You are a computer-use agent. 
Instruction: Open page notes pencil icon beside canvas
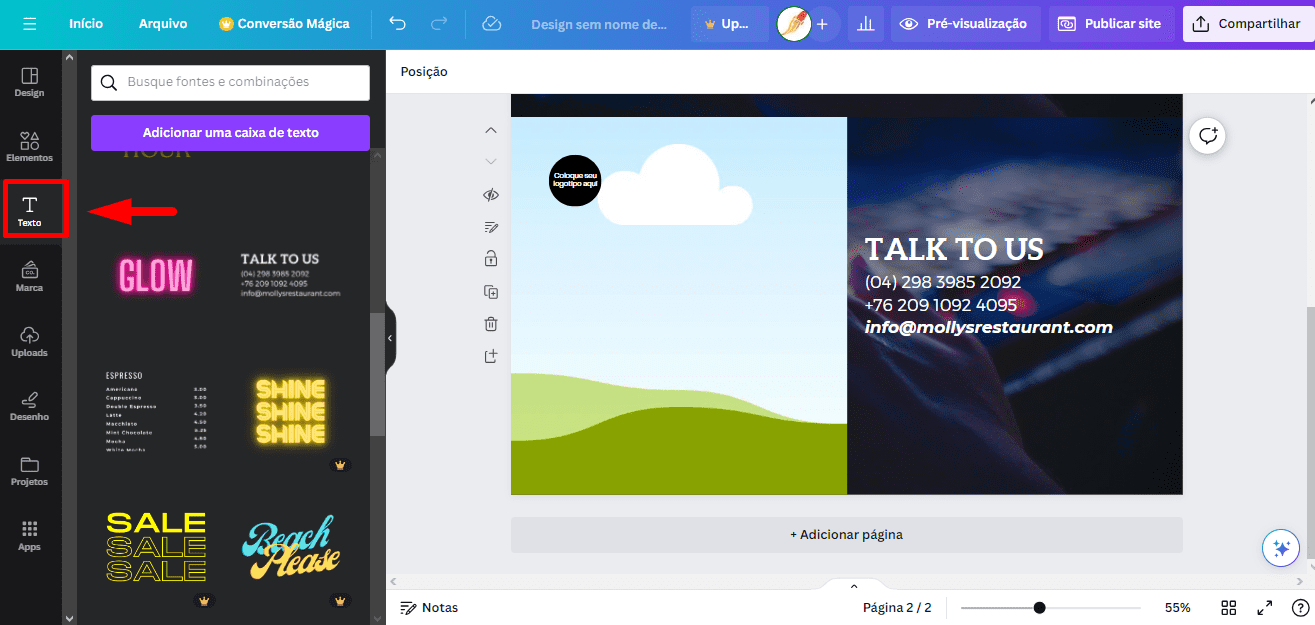coord(491,227)
